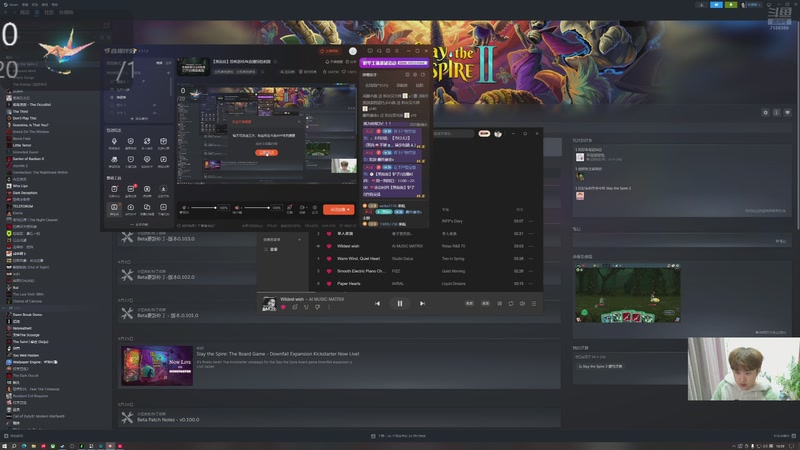Open Steam game settings gear icon
The image size is (800, 450).
[765, 112]
